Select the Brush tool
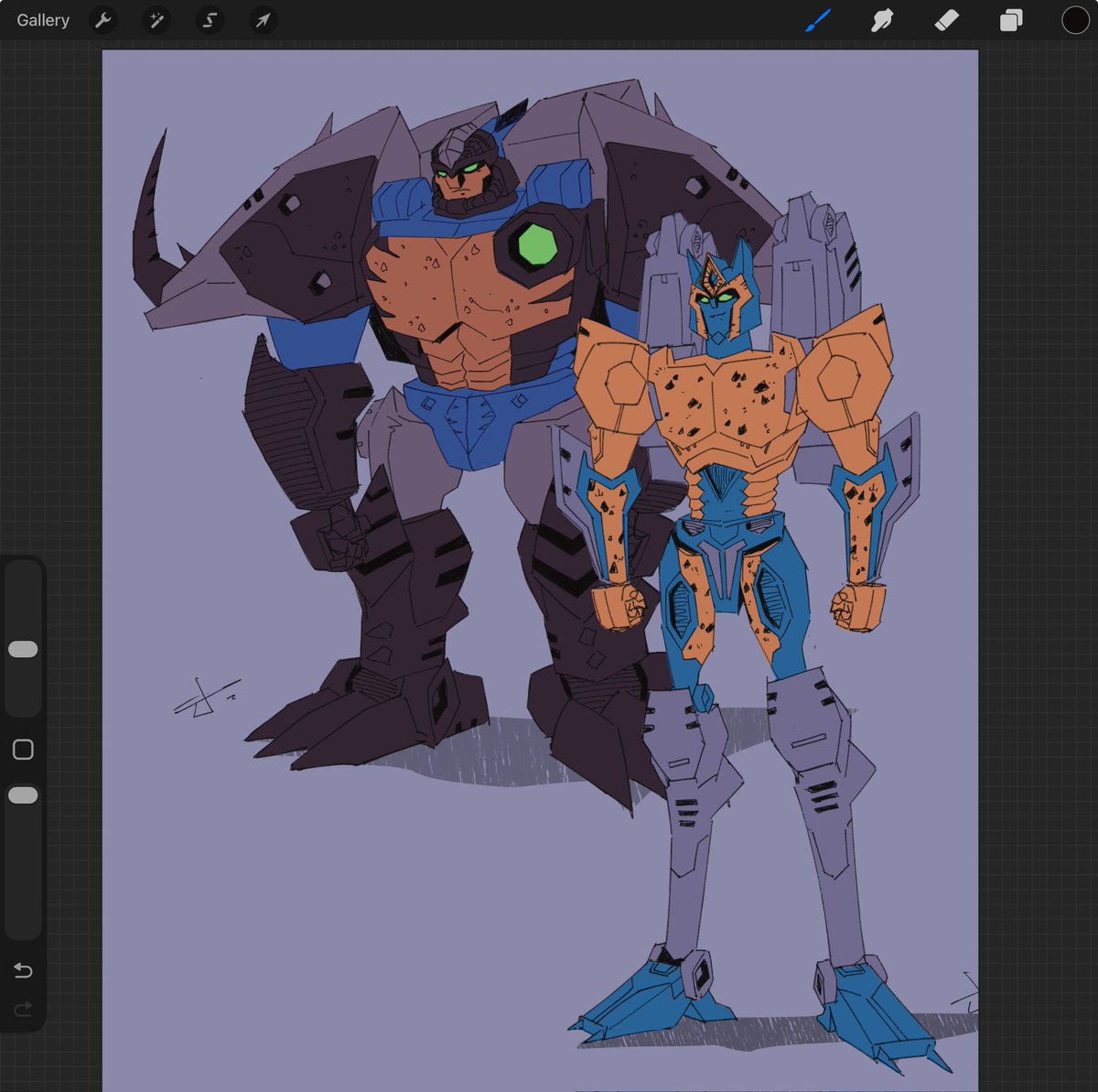Screen dimensions: 1098x1092 point(817,20)
